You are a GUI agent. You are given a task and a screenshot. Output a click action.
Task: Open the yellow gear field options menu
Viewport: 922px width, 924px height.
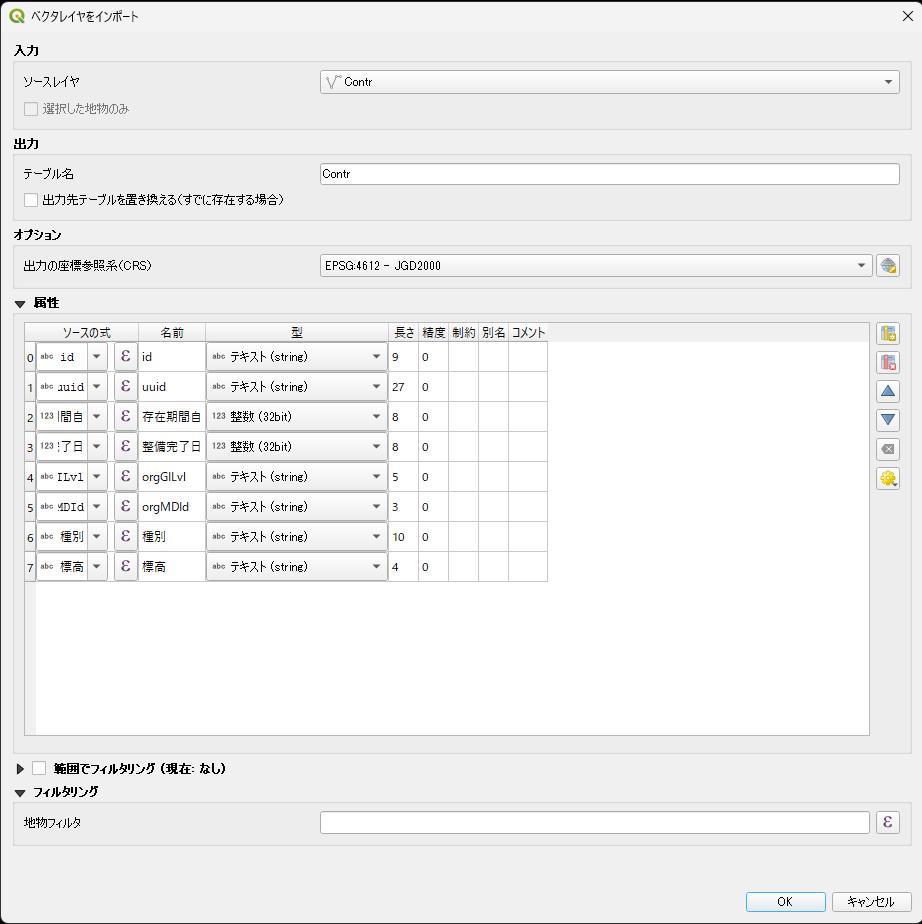[x=887, y=479]
